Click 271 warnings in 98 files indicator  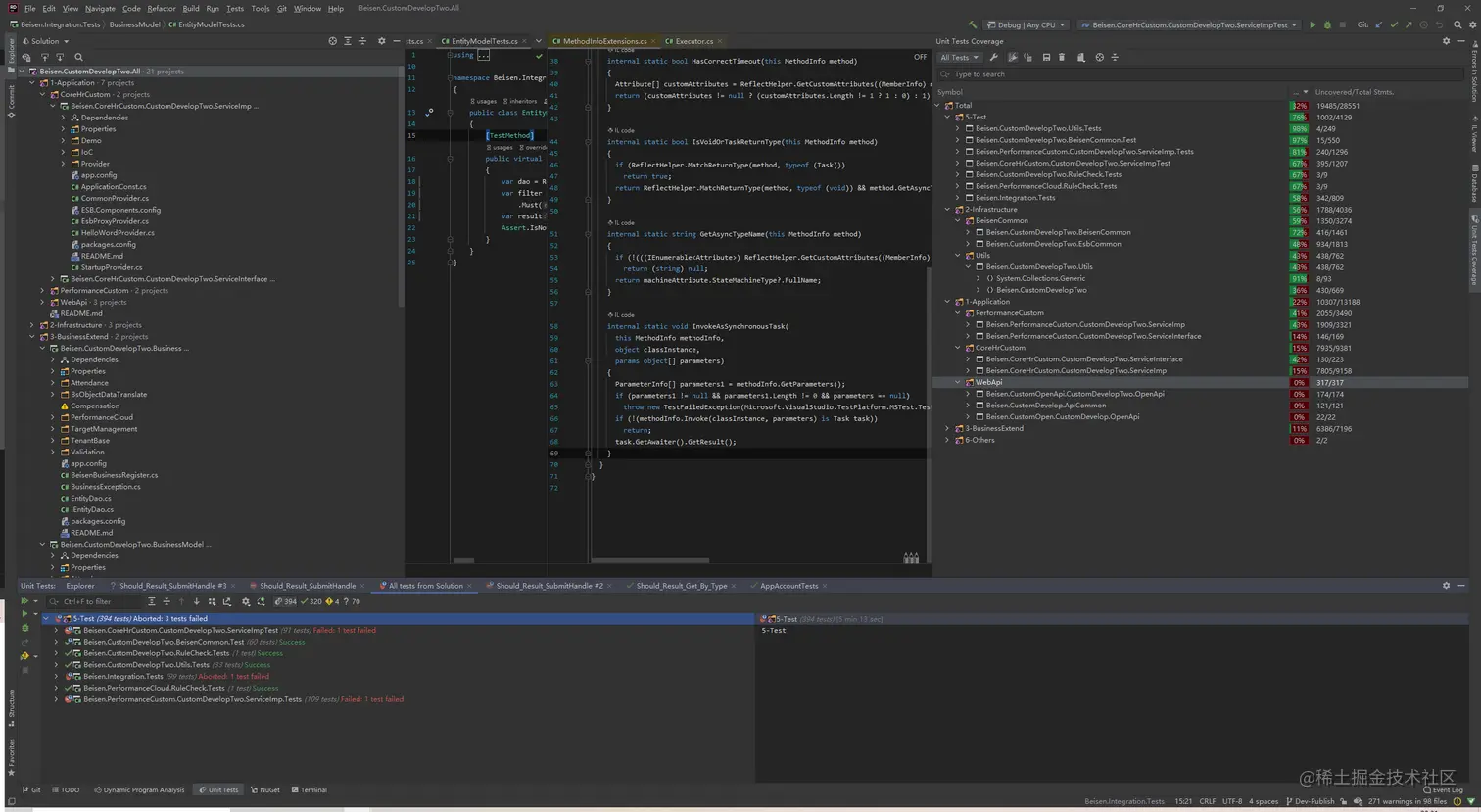point(1407,801)
